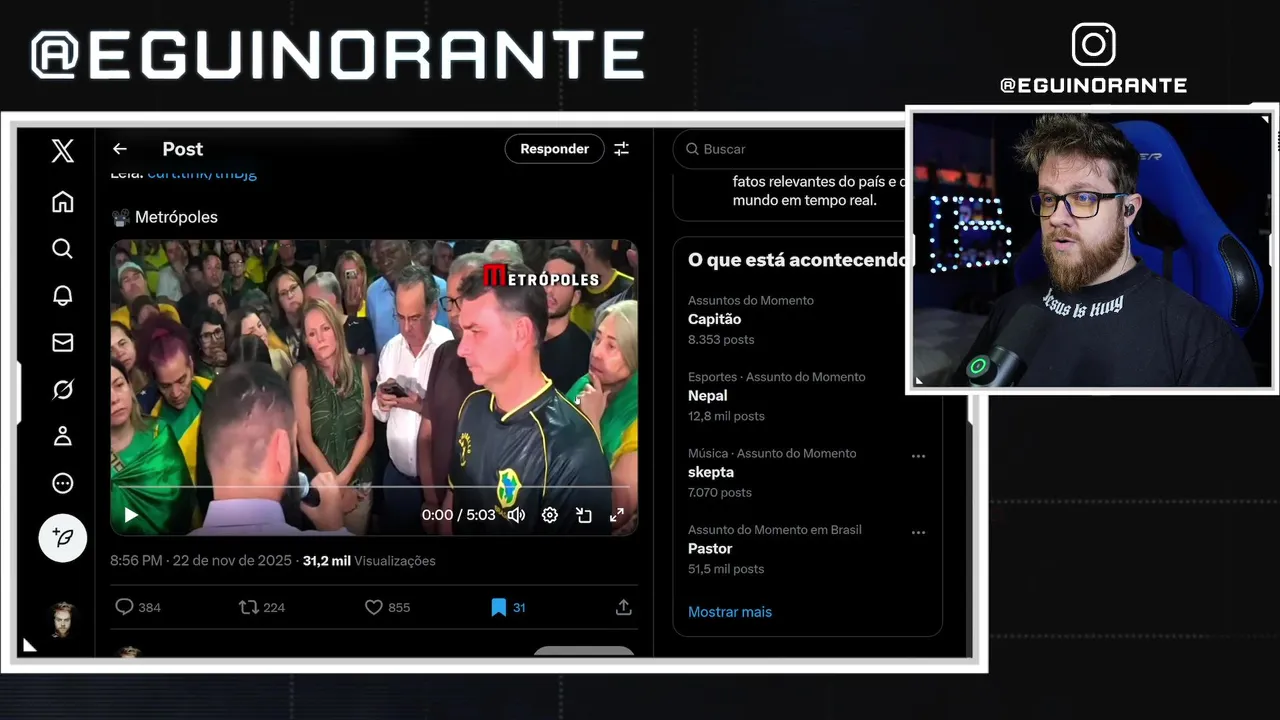This screenshot has width=1280, height=720.
Task: Like the post with heart icon 855
Action: (x=373, y=607)
